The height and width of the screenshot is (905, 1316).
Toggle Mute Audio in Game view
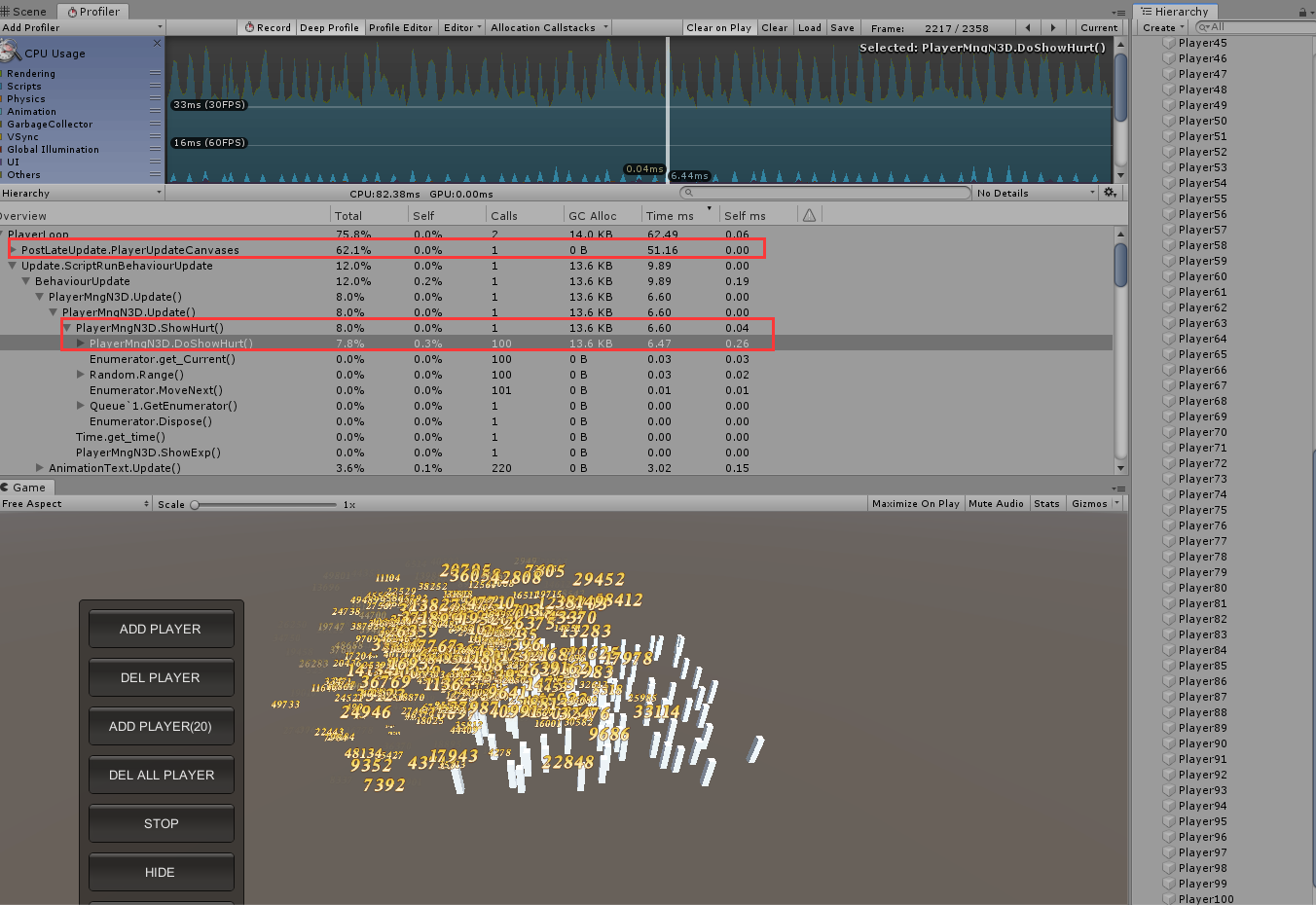[x=996, y=503]
